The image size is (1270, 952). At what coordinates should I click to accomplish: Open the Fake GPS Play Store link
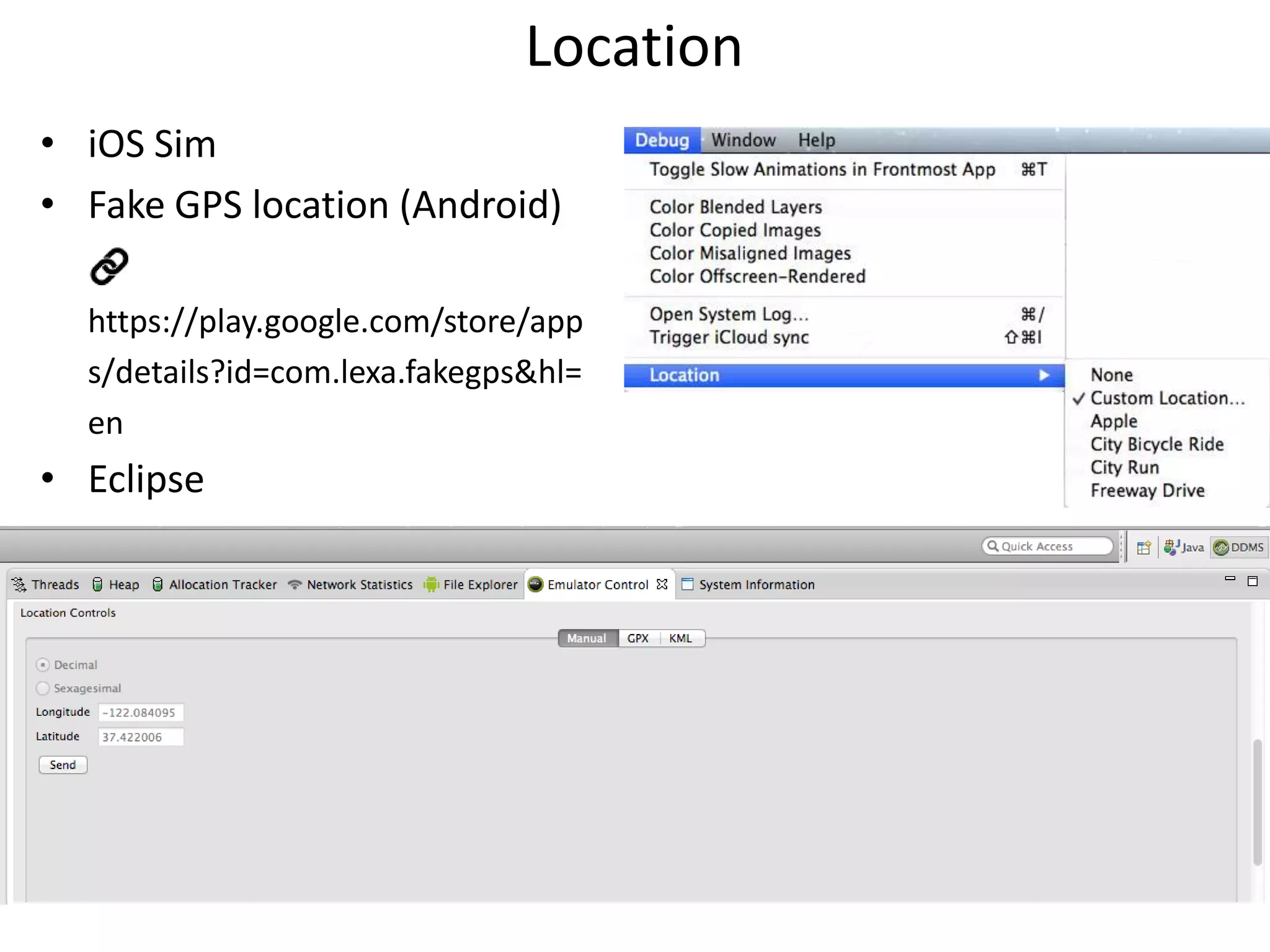pos(335,372)
